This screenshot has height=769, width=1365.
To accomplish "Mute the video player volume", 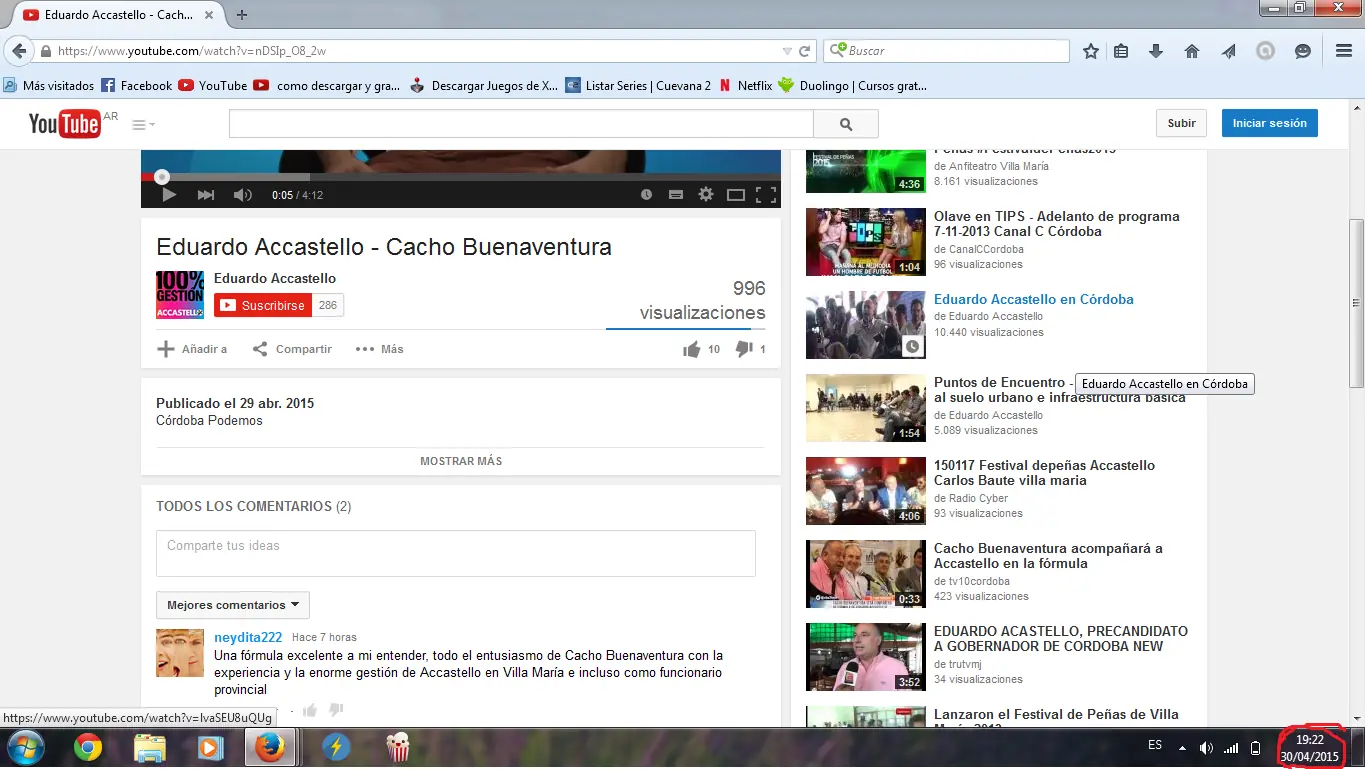I will 242,195.
